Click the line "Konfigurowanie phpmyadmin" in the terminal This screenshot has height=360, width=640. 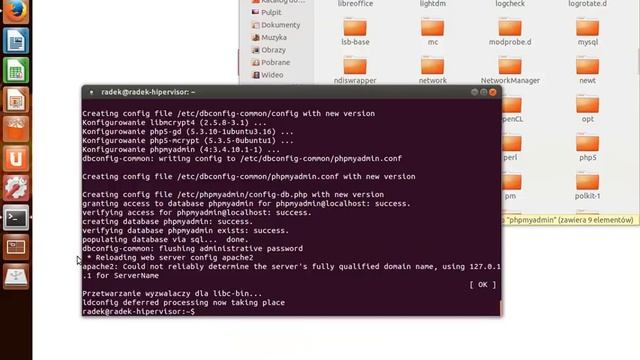coord(181,150)
